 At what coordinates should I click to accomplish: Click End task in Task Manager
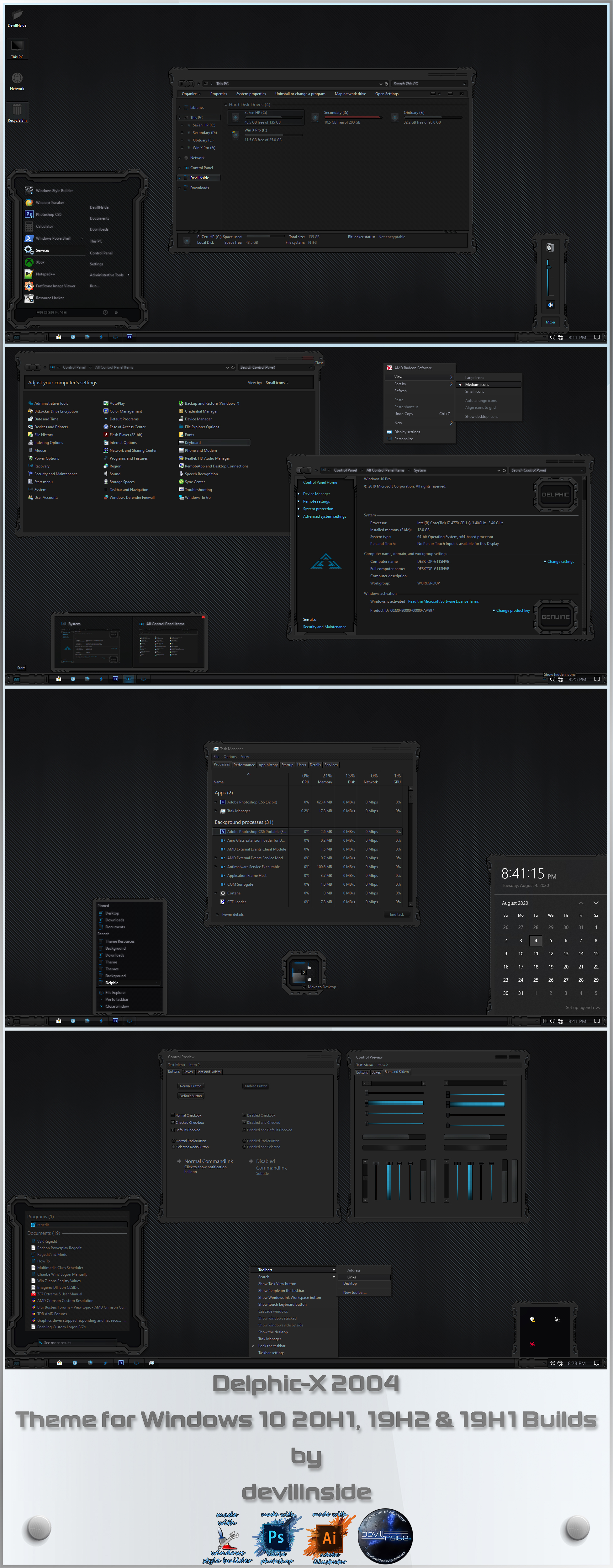point(397,914)
